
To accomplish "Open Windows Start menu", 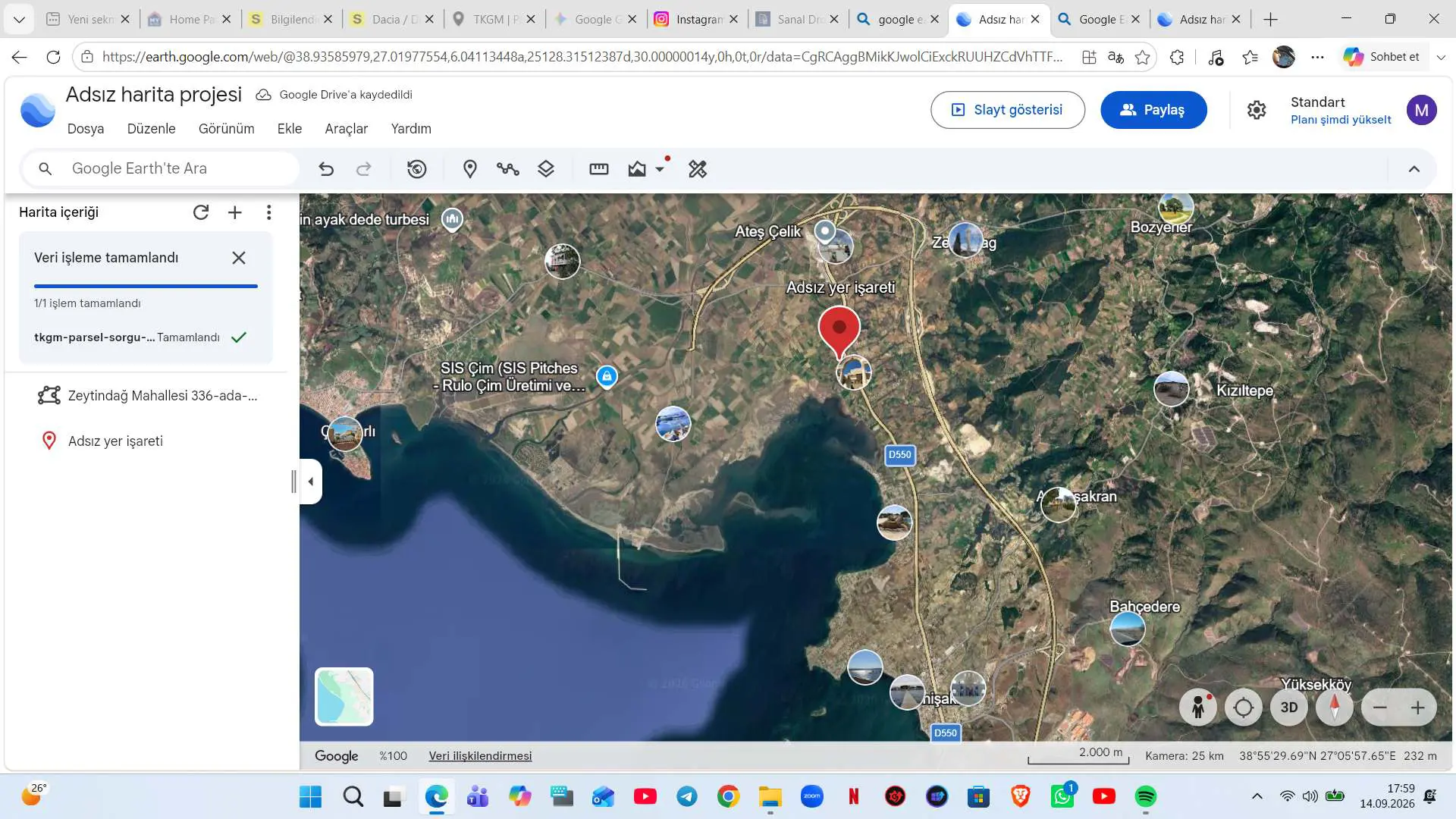I will (x=311, y=797).
